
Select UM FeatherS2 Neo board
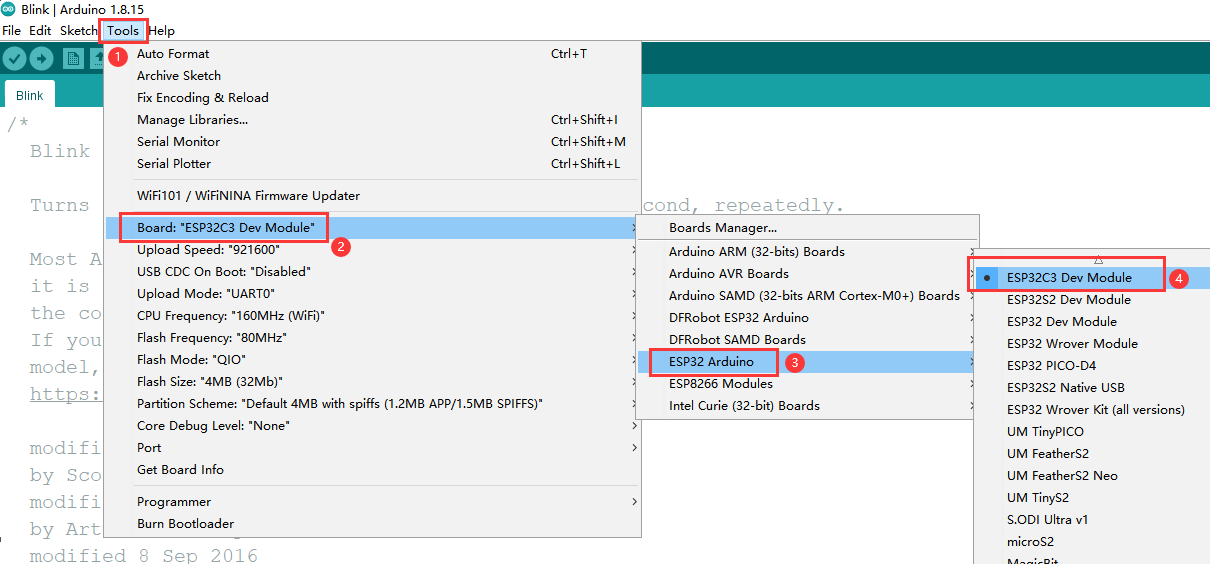(x=1092, y=476)
